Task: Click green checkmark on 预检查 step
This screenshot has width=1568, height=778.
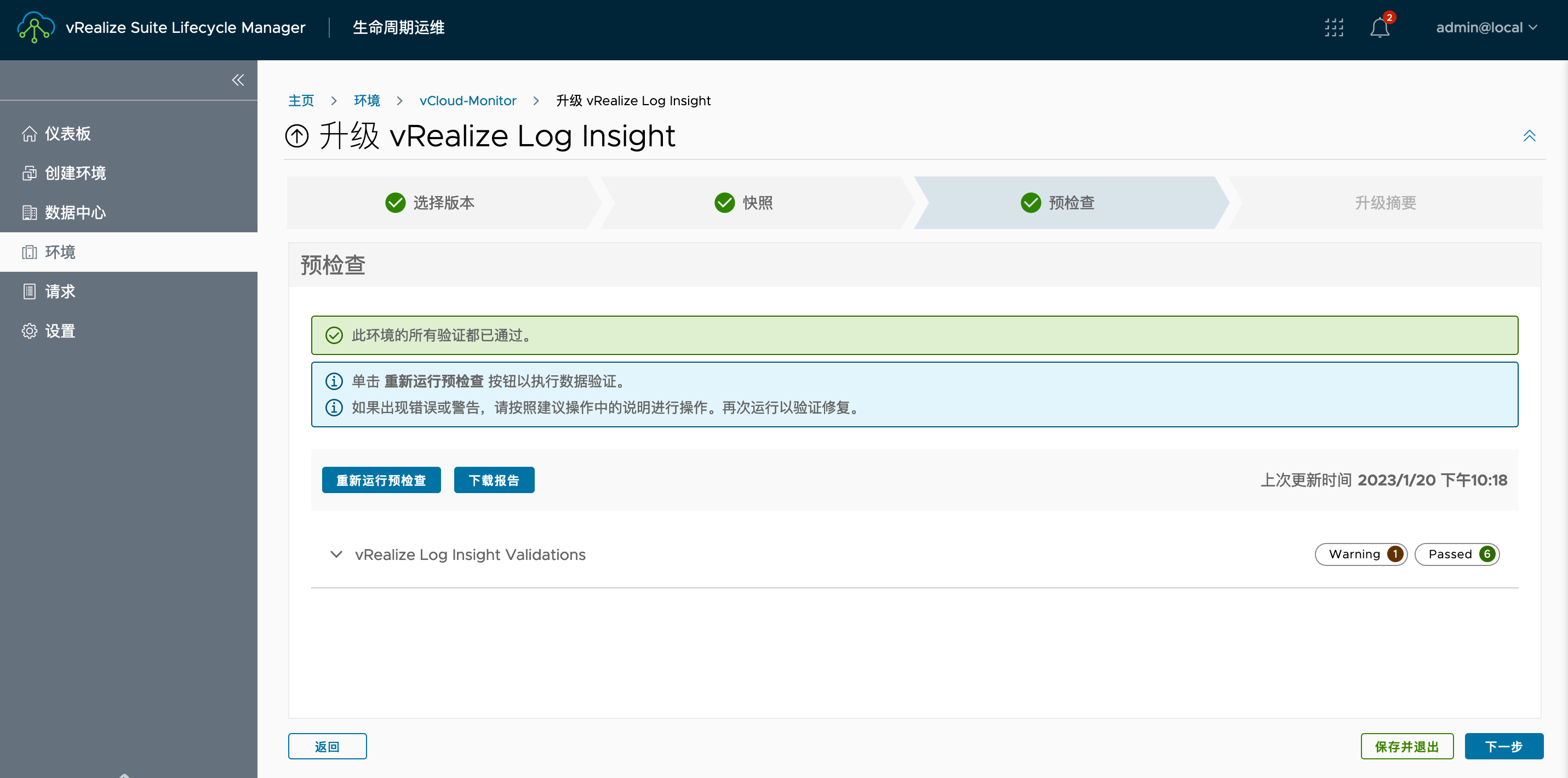Action: (1031, 203)
